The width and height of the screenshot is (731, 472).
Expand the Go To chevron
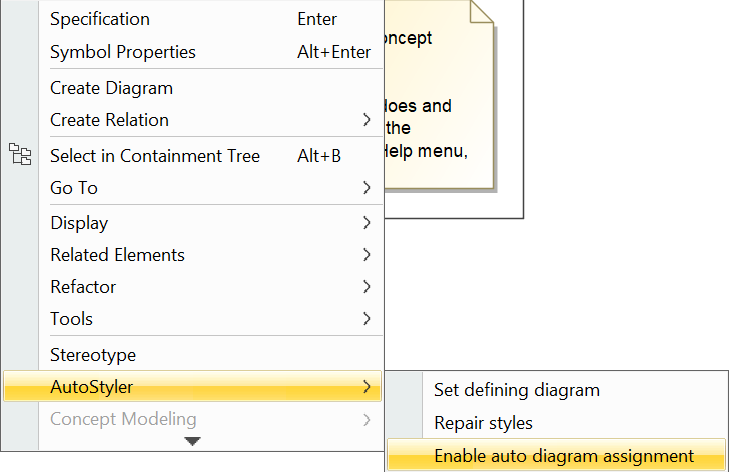click(367, 188)
